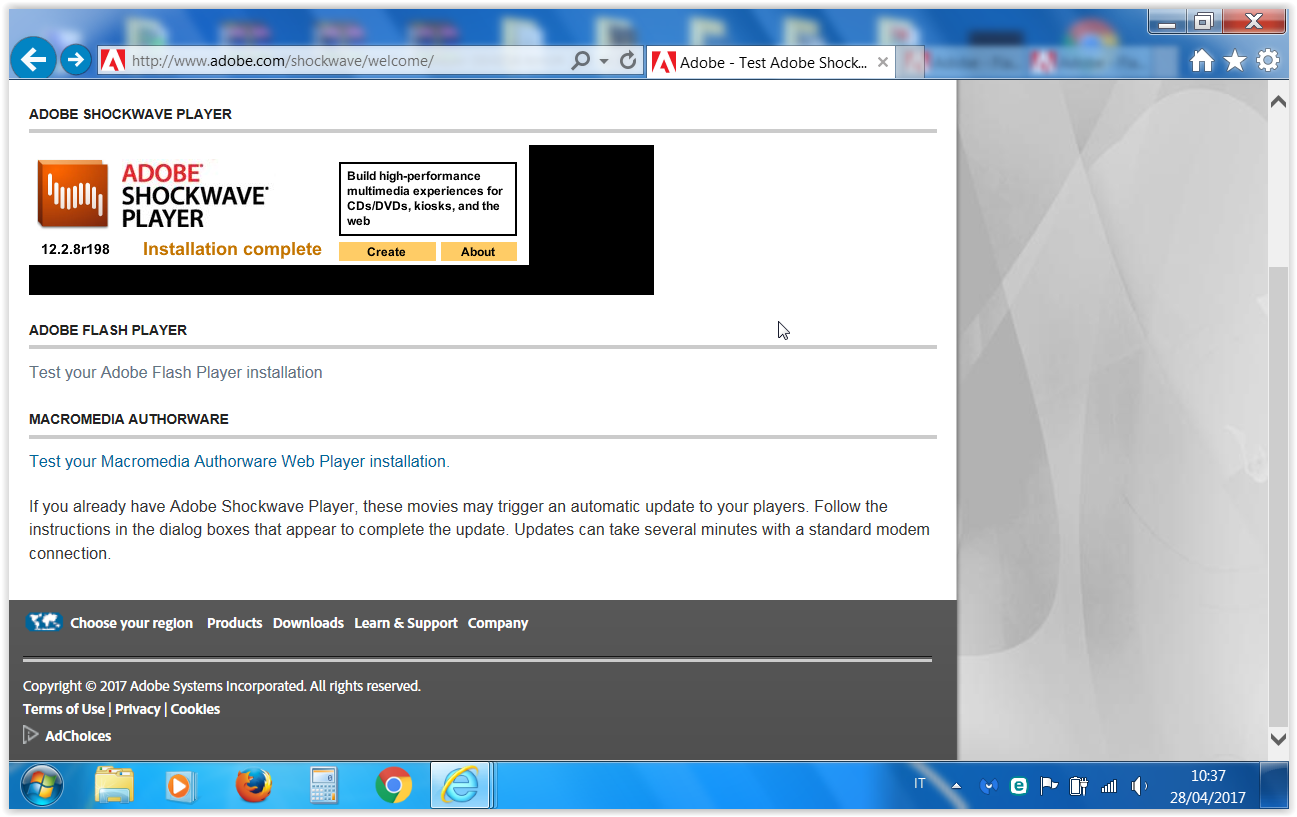The image size is (1297, 817).
Task: Open the address bar autocomplete dropdown arrow
Action: point(604,61)
